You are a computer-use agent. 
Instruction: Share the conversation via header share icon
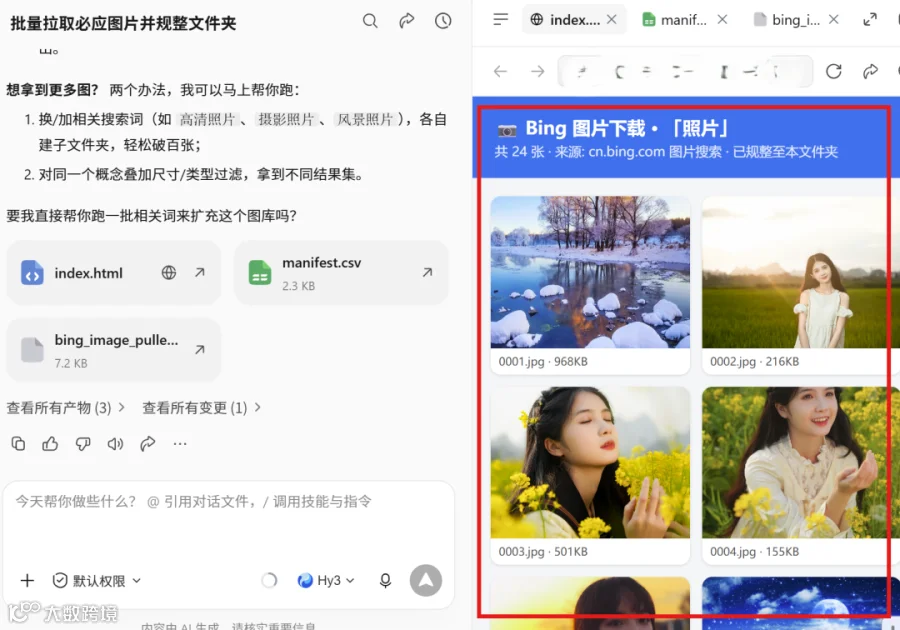click(x=407, y=21)
